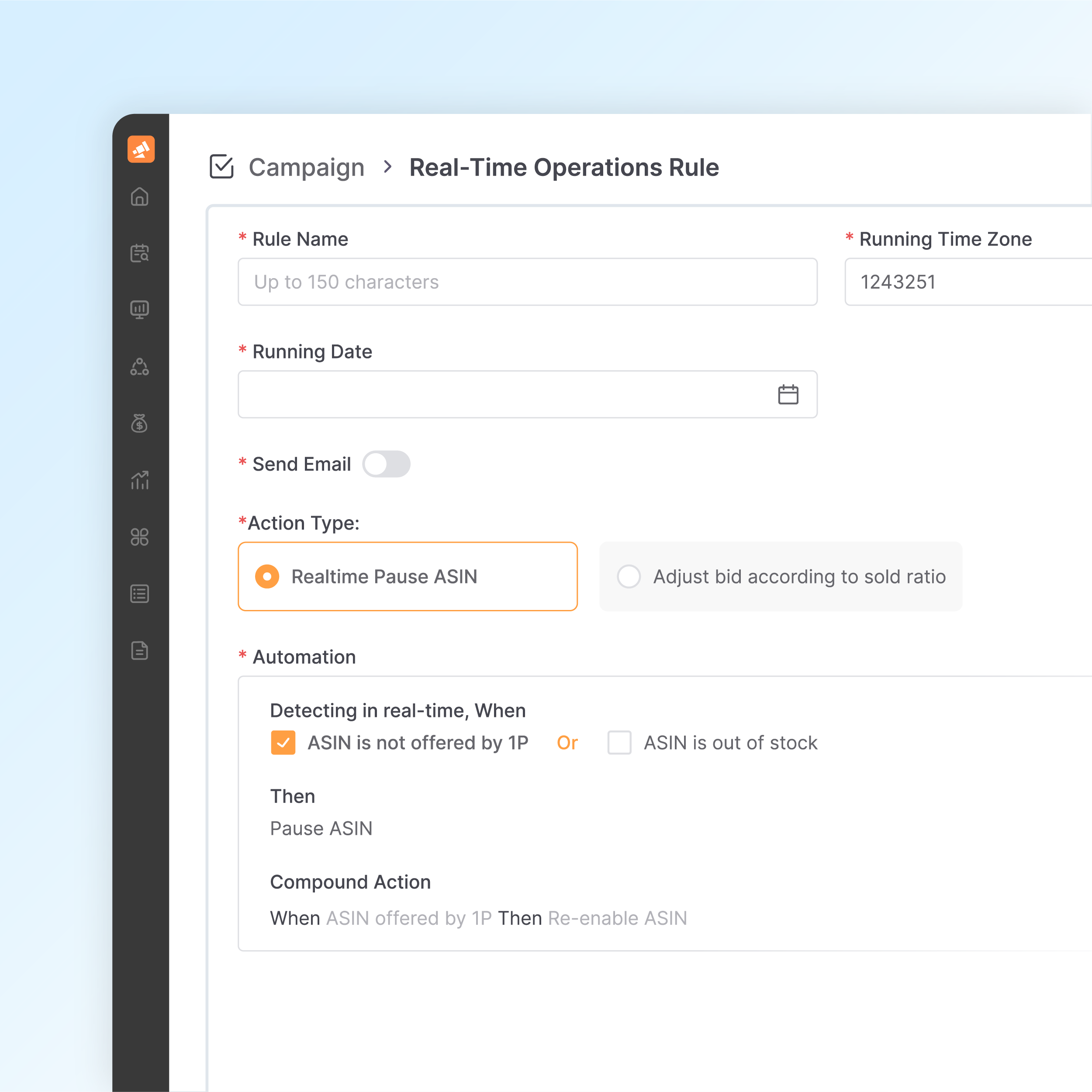Open the money bag sidebar icon
1092x1092 pixels.
(140, 424)
